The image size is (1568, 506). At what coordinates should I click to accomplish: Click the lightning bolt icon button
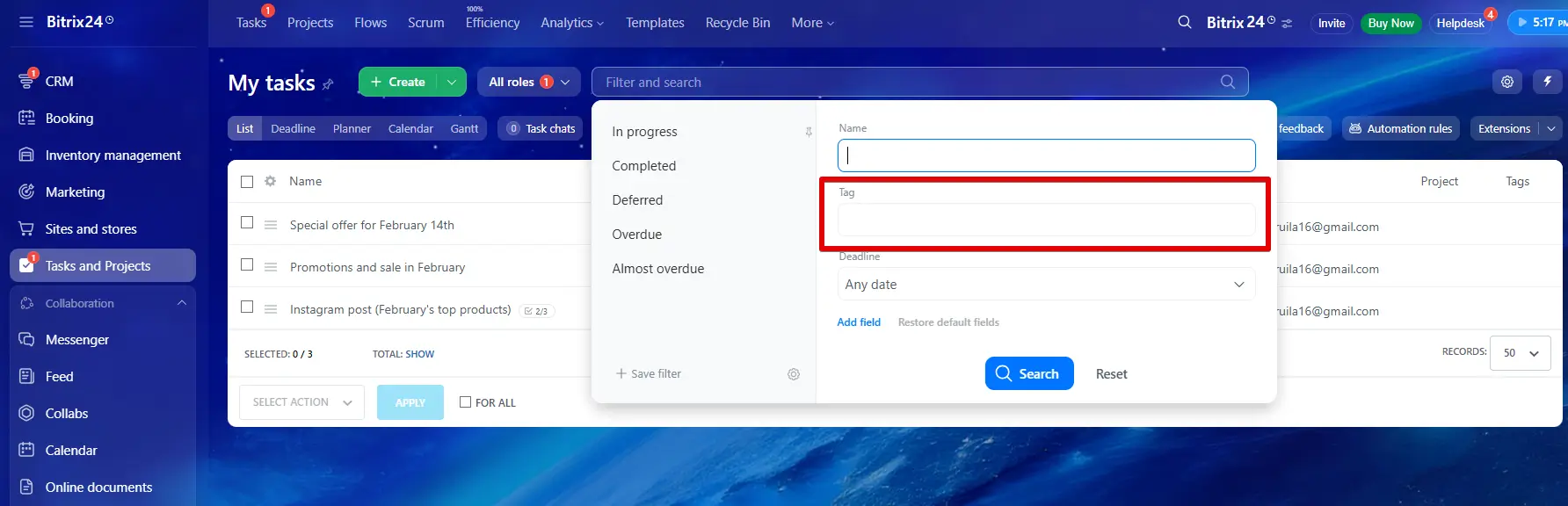[x=1547, y=82]
